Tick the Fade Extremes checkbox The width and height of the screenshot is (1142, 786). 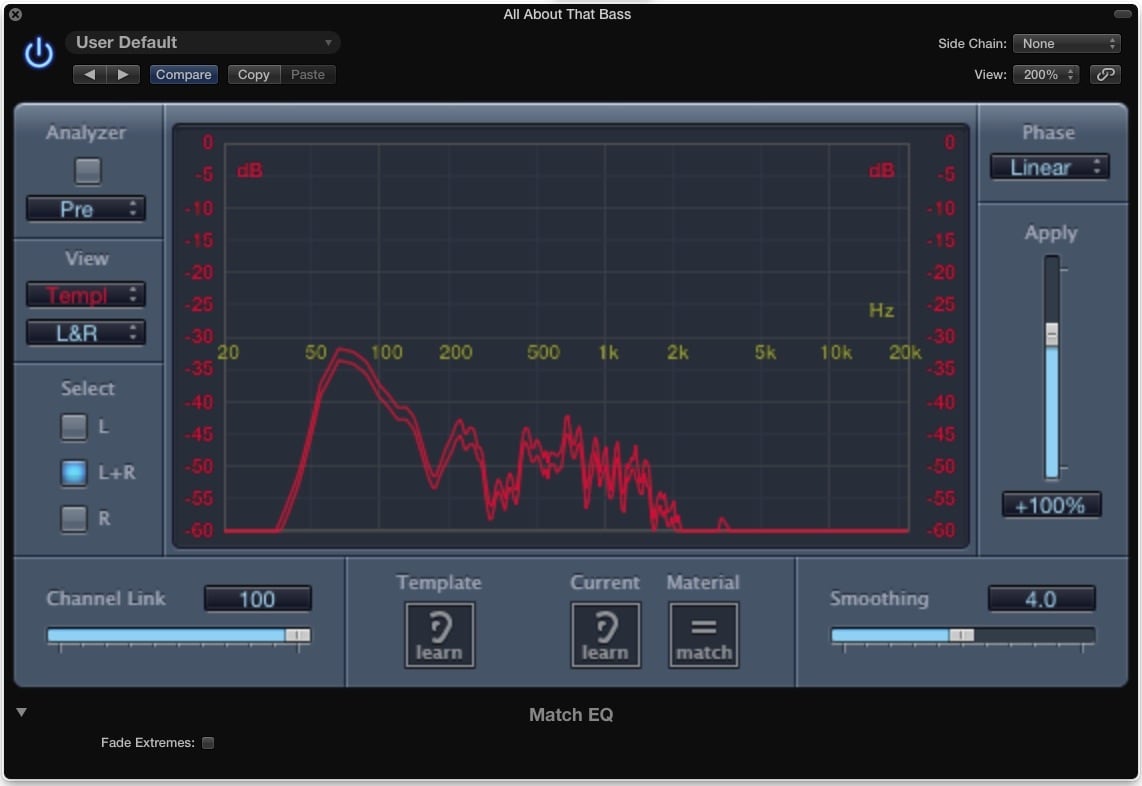point(208,743)
